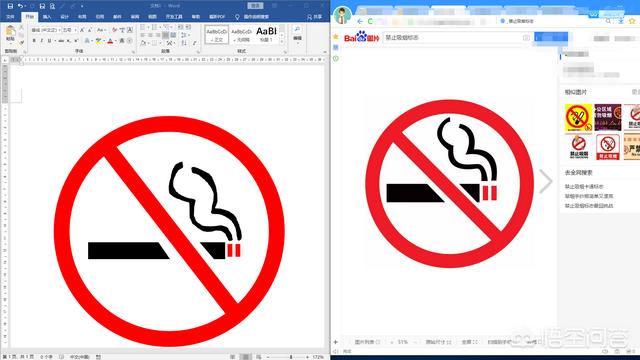Switch Word to read mode view
Screen dimensions: 640x360
point(232,357)
